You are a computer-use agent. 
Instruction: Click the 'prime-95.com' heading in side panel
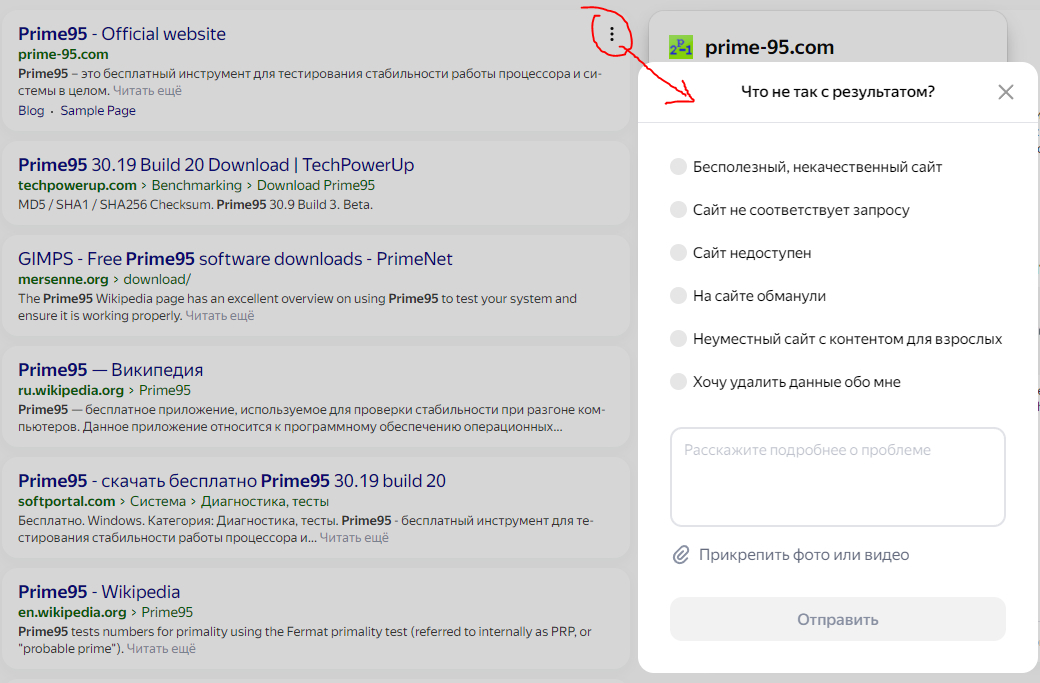[x=769, y=47]
